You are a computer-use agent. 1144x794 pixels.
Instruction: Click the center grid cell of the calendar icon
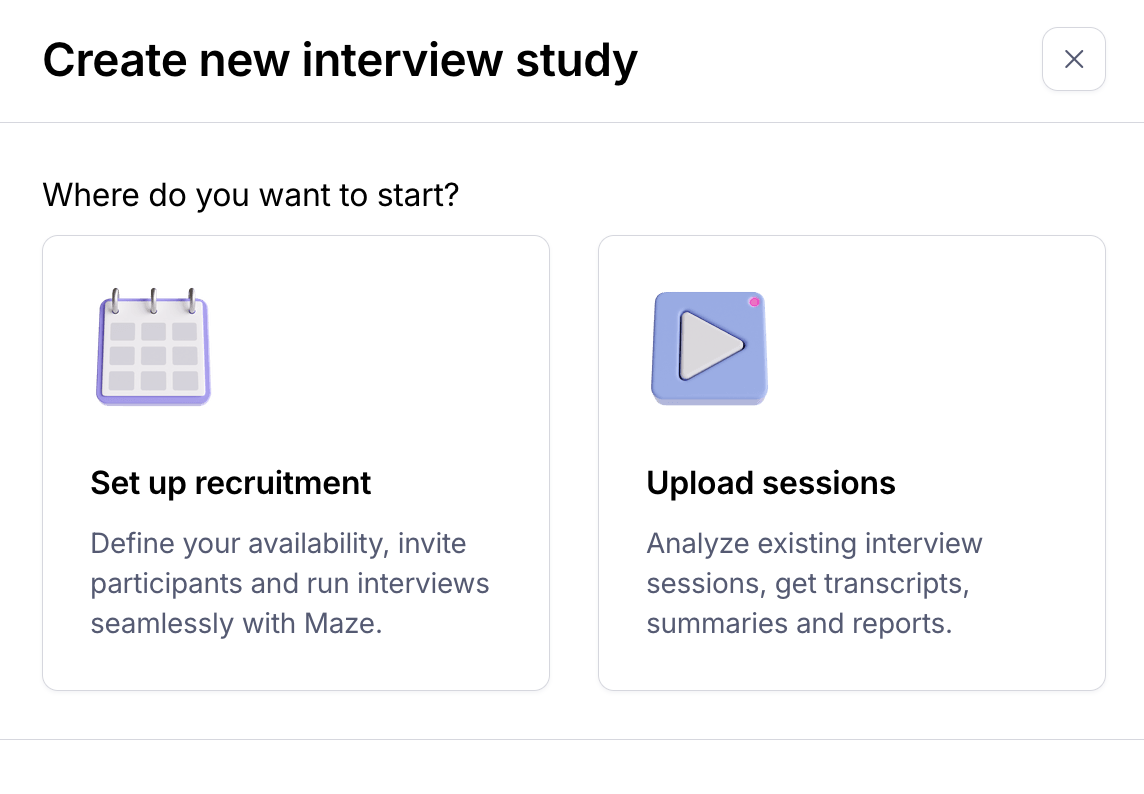[x=153, y=355]
